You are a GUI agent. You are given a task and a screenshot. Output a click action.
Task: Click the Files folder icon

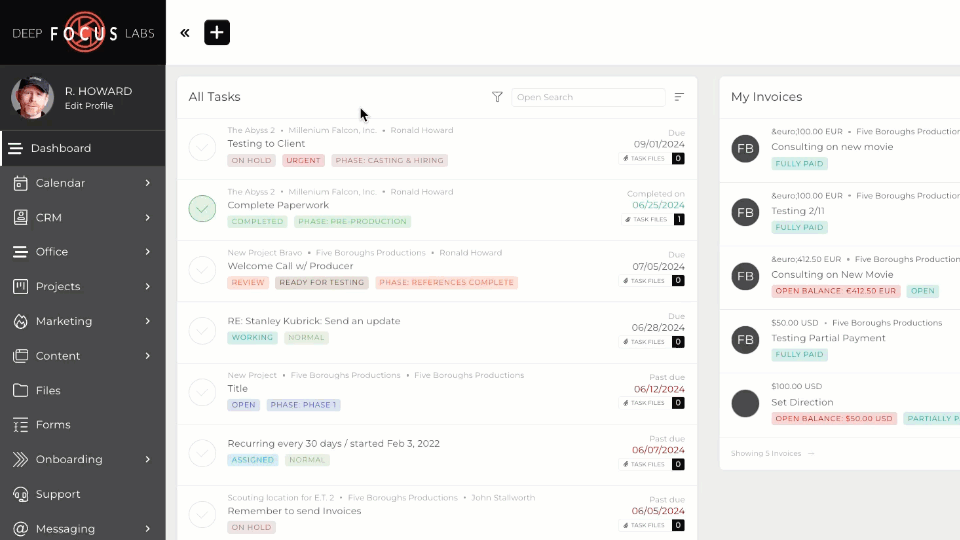click(20, 390)
